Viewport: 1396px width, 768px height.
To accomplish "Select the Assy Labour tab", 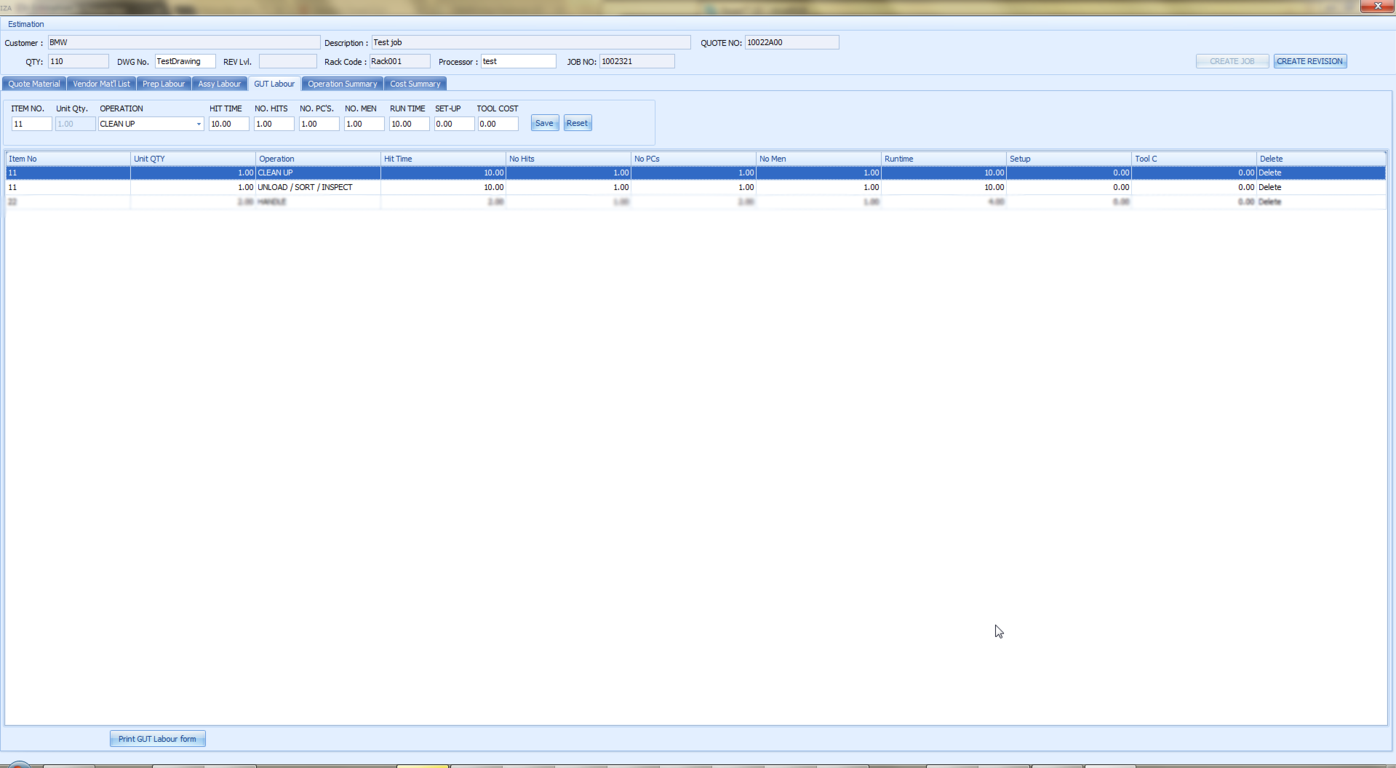I will click(x=219, y=84).
